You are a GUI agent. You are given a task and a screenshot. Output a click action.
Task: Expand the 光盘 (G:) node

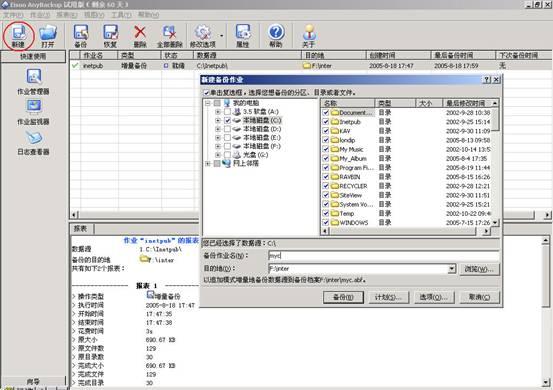[218, 155]
